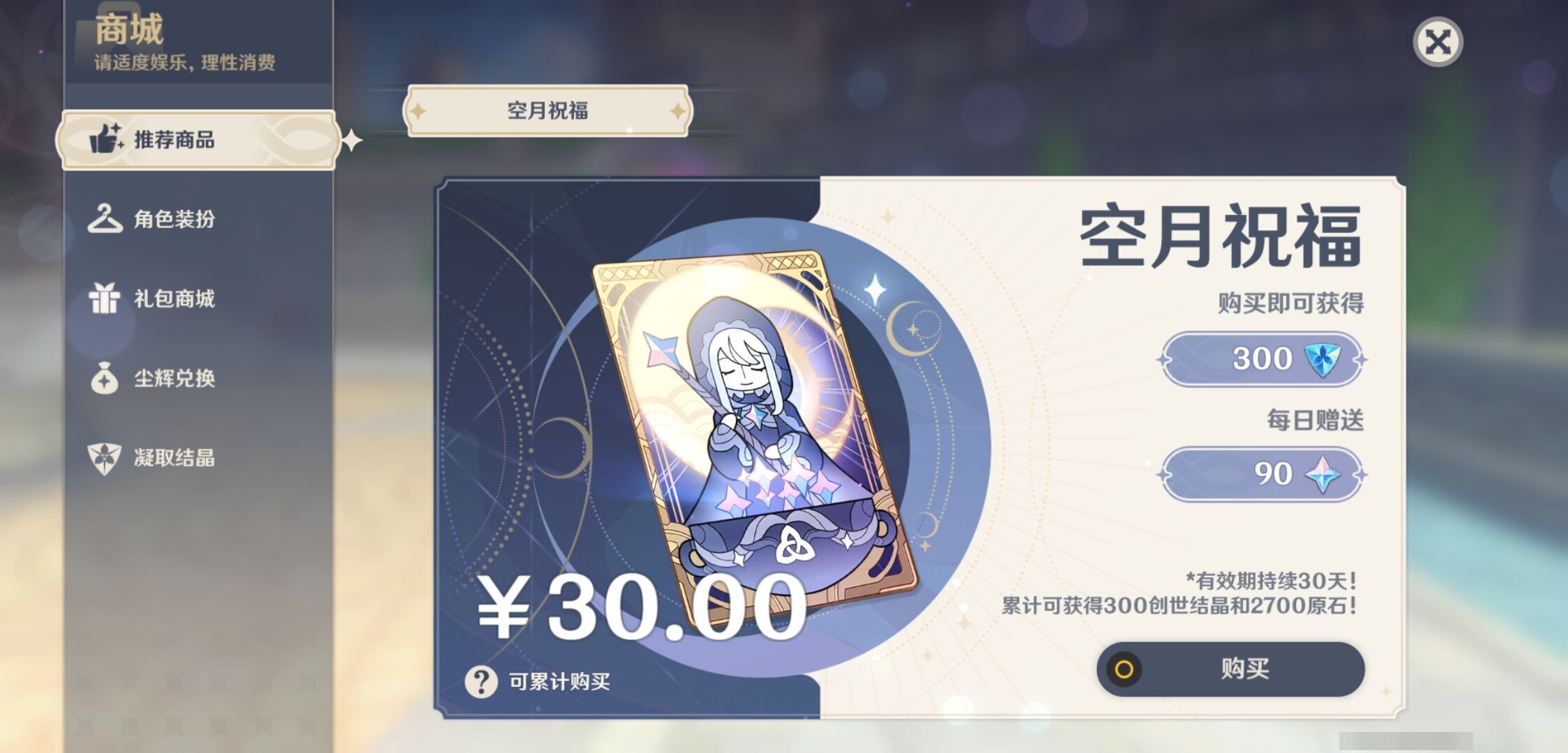Select the 推荐商品 sidebar tab
This screenshot has height=753, width=1568.
click(199, 139)
